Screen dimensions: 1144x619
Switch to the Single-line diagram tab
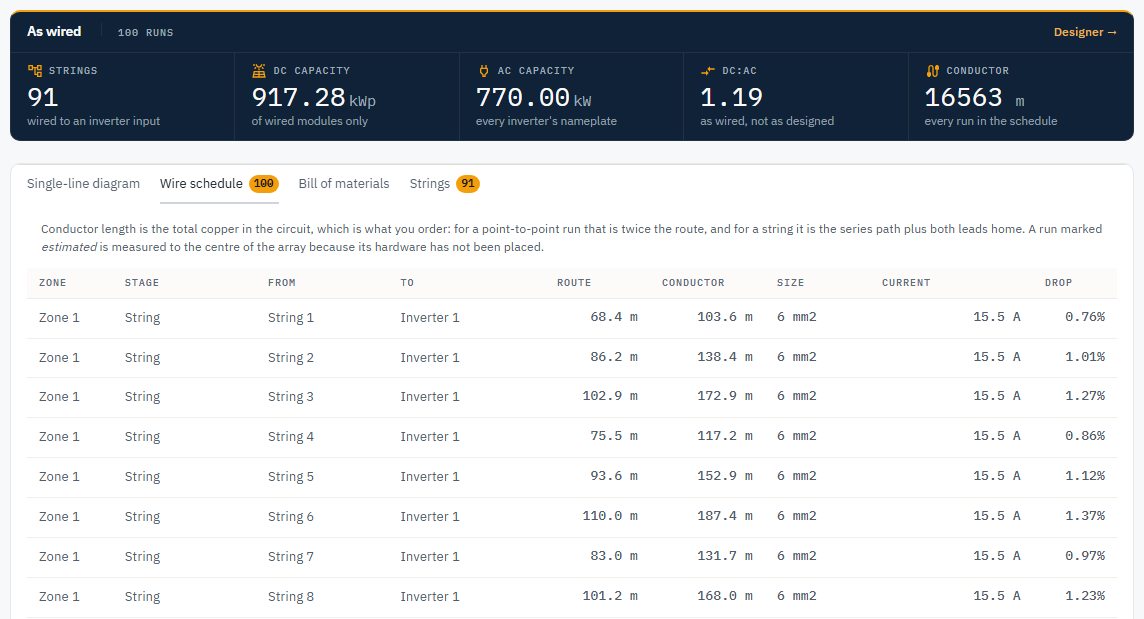(x=83, y=184)
